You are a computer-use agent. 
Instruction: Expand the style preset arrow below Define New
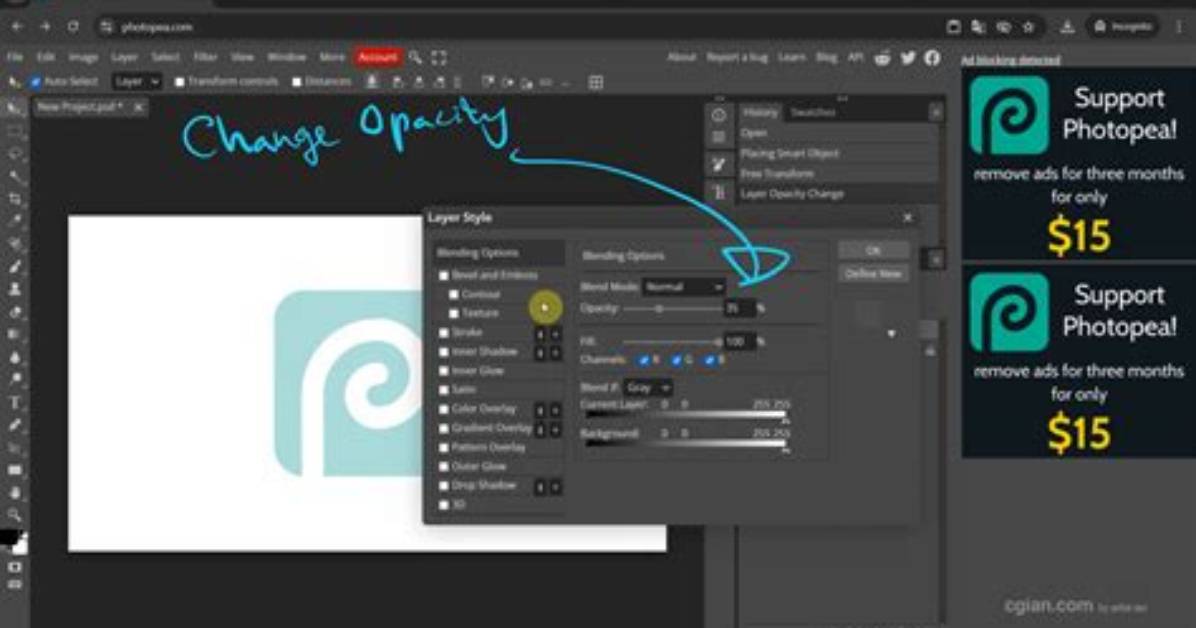tap(891, 333)
